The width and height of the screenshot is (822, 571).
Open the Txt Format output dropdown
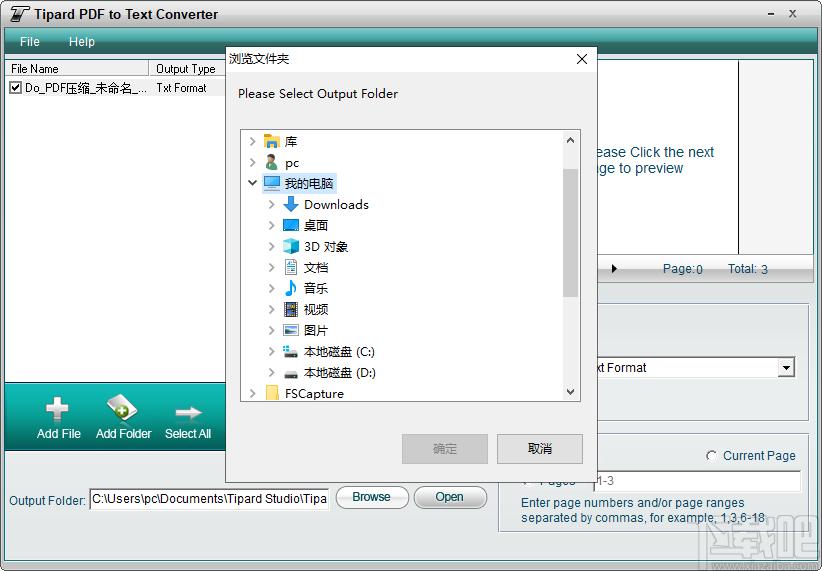[x=785, y=368]
